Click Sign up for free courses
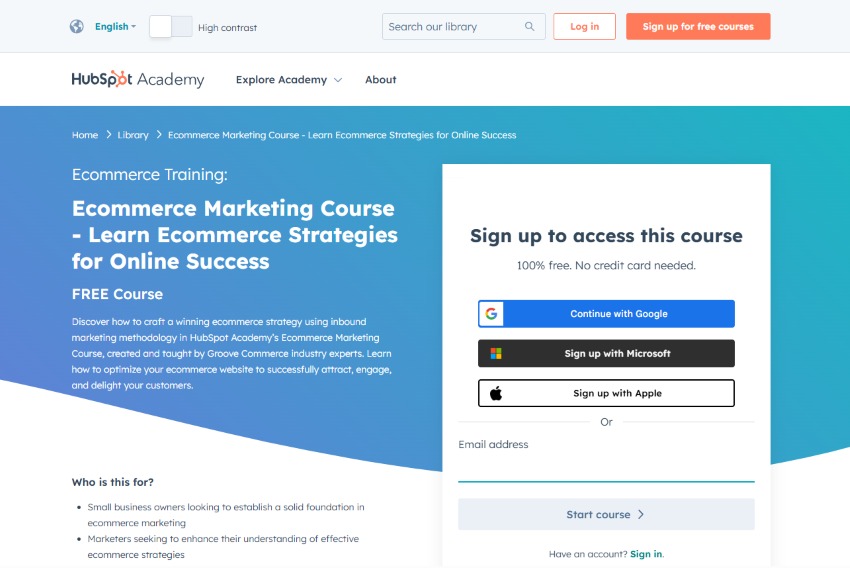This screenshot has height=568, width=850. click(x=698, y=27)
